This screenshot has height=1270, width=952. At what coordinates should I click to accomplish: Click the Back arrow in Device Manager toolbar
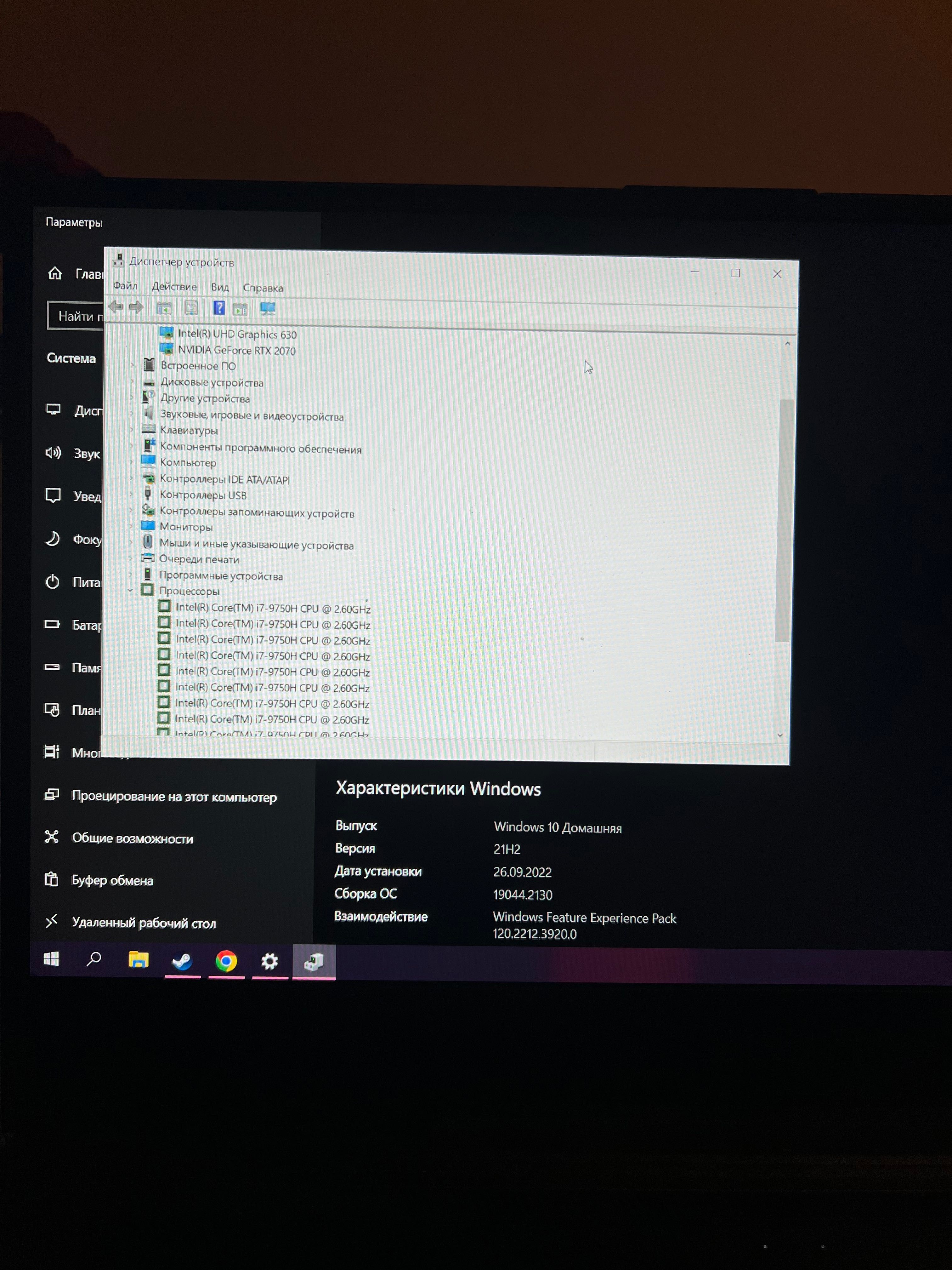pos(116,306)
